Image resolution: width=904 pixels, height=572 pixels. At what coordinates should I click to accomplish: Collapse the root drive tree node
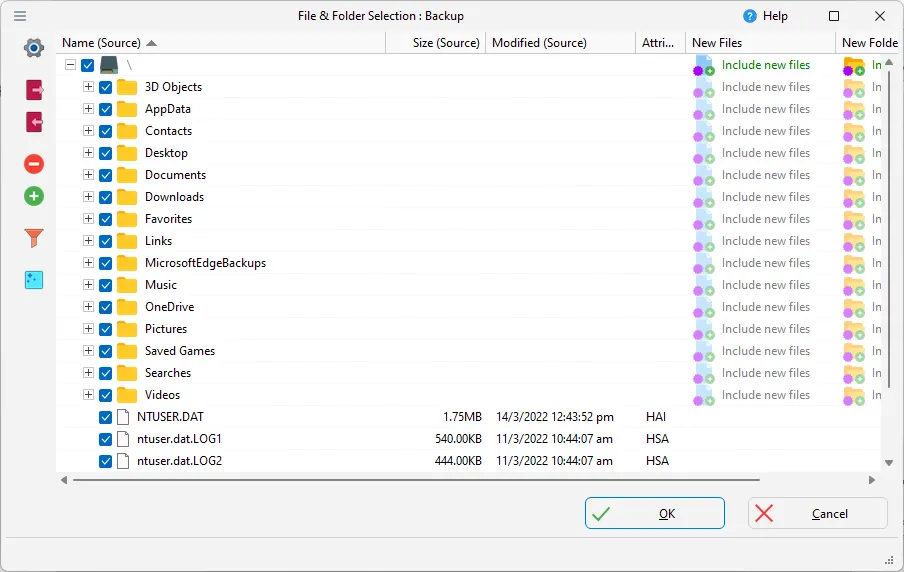[x=70, y=65]
